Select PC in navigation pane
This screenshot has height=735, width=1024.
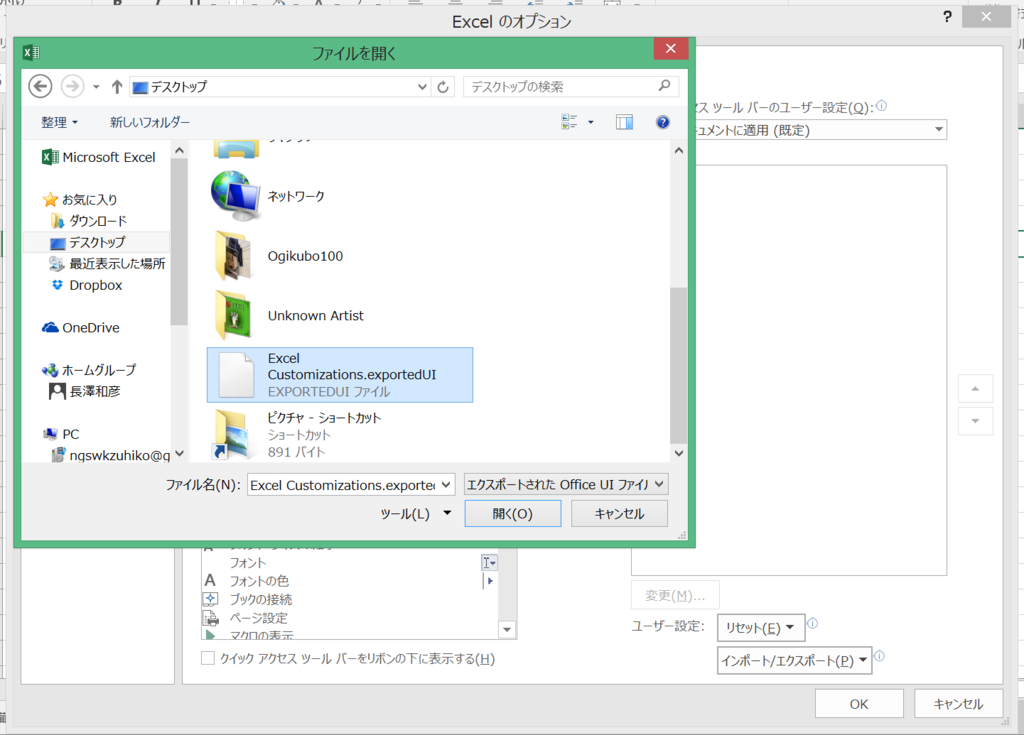61,434
